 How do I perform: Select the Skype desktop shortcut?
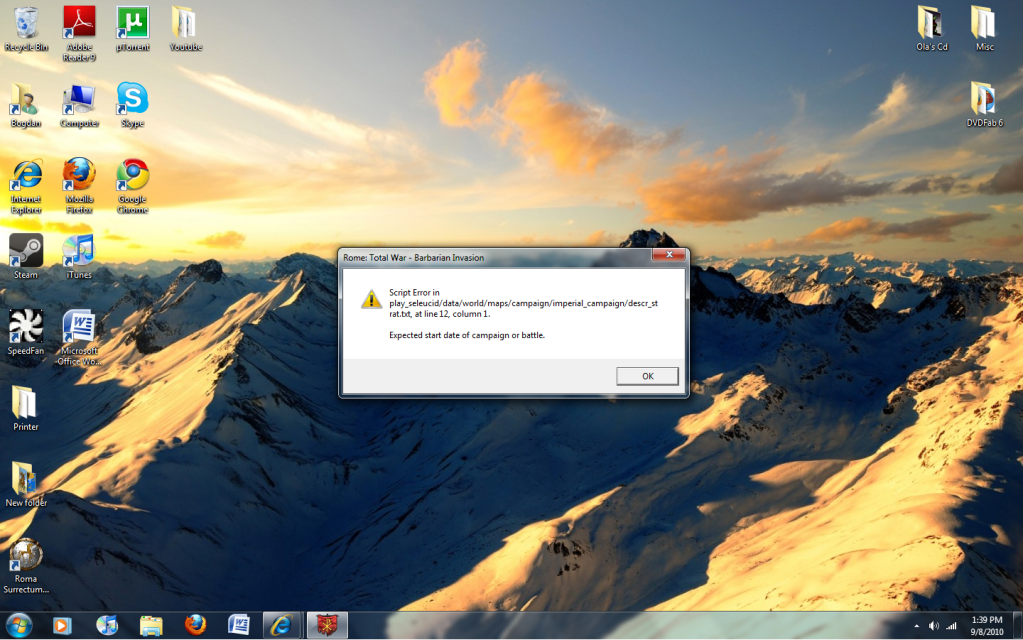pyautogui.click(x=132, y=99)
